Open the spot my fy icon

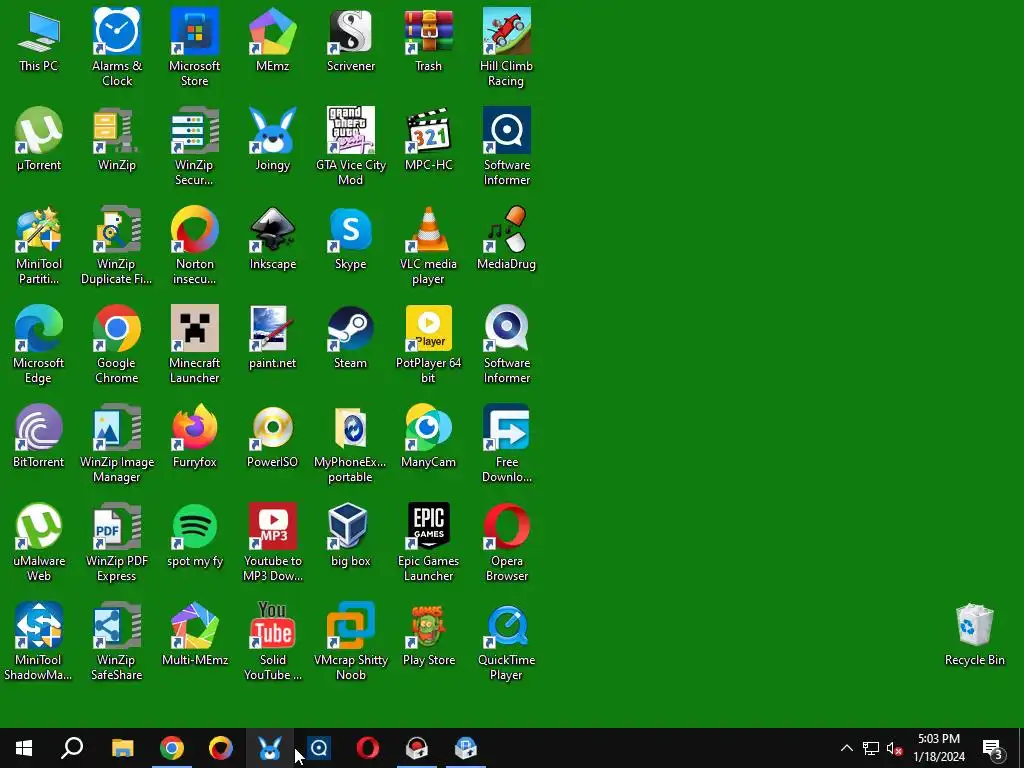pyautogui.click(x=195, y=535)
